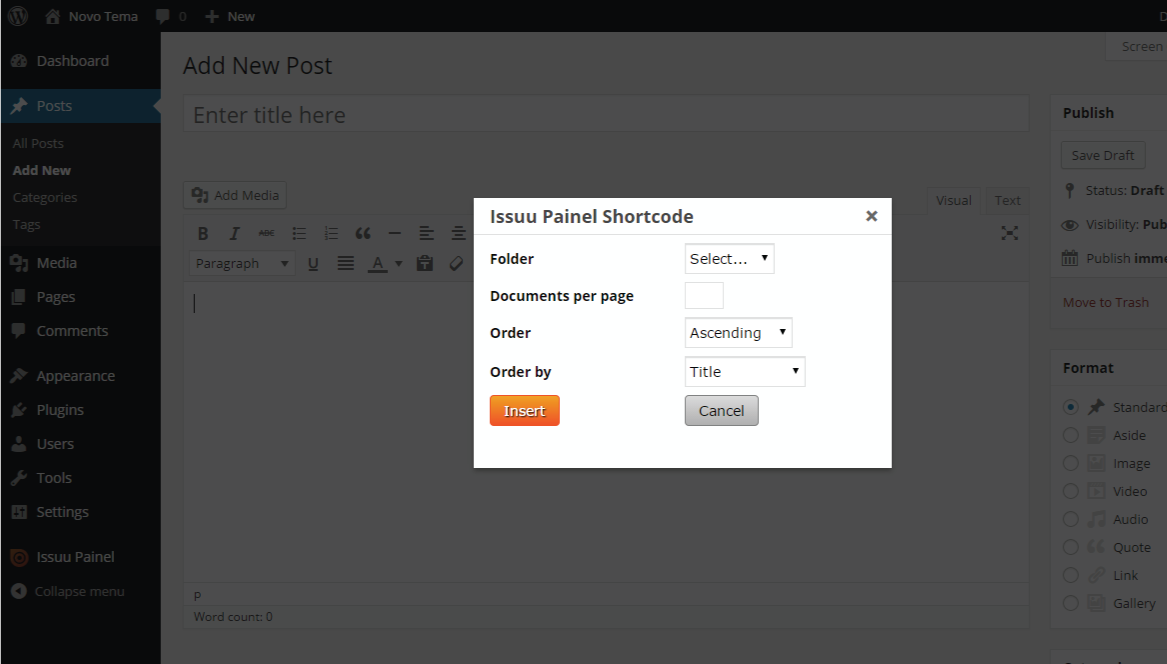Toggle underline formatting
Image resolution: width=1167 pixels, height=664 pixels.
coord(313,264)
